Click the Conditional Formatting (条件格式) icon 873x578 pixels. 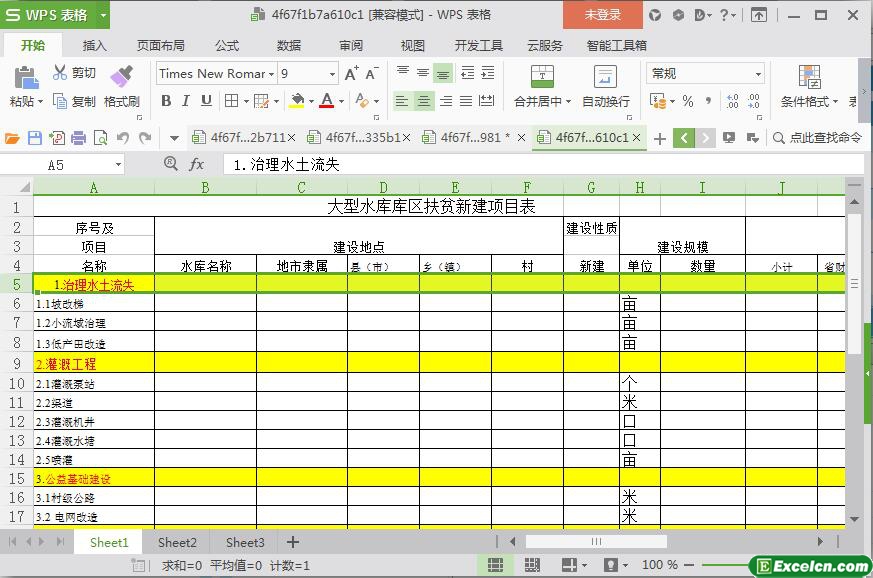809,77
